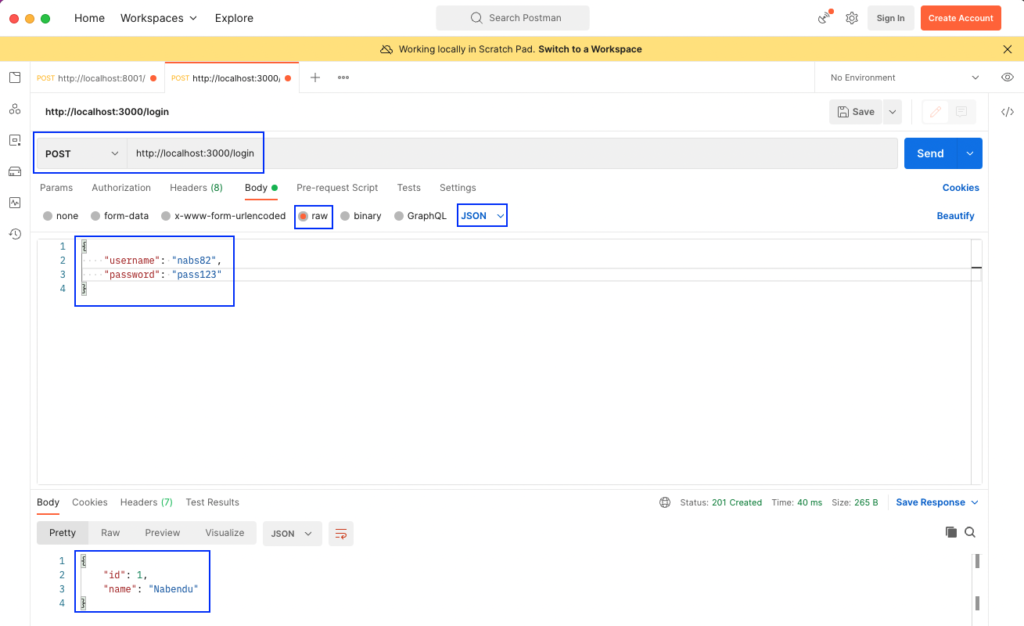Click the response pane scrollbar
Screen dimensions: 1024x626
pyautogui.click(x=977, y=582)
